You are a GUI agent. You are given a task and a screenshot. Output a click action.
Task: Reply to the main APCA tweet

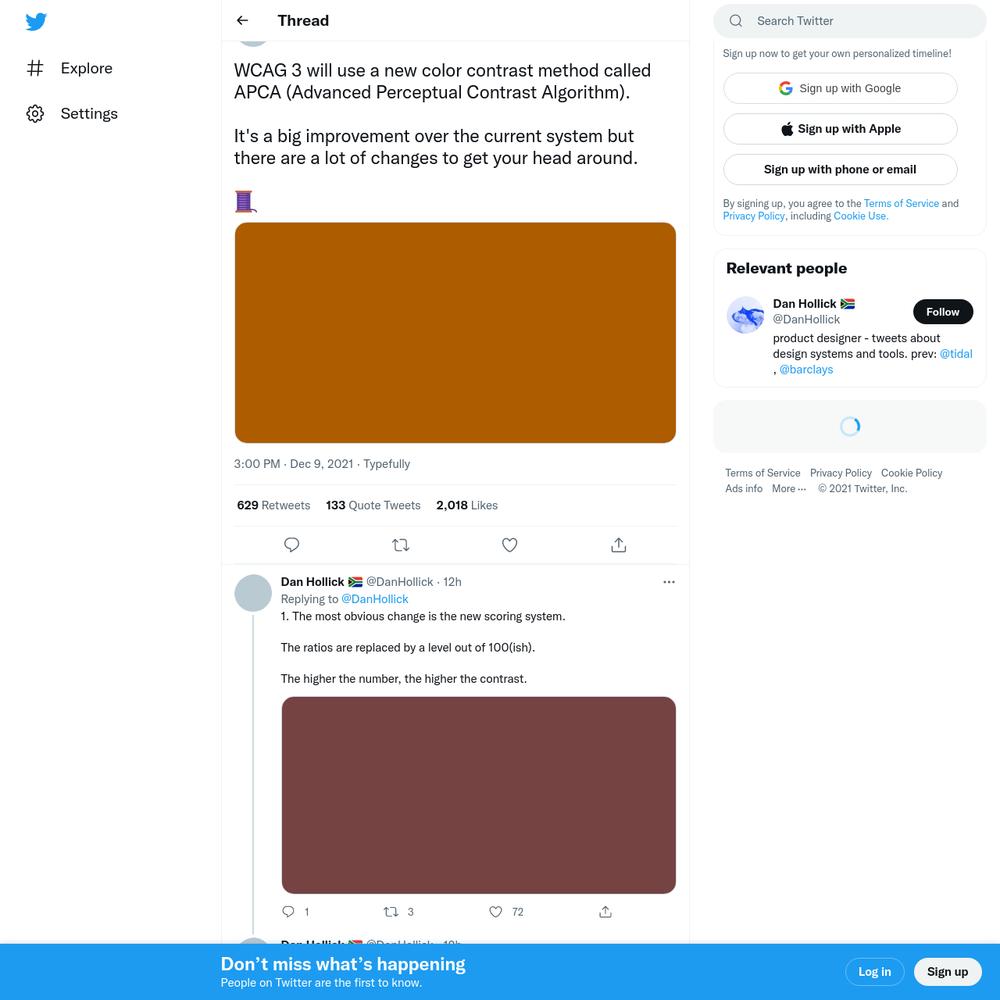[x=291, y=545]
